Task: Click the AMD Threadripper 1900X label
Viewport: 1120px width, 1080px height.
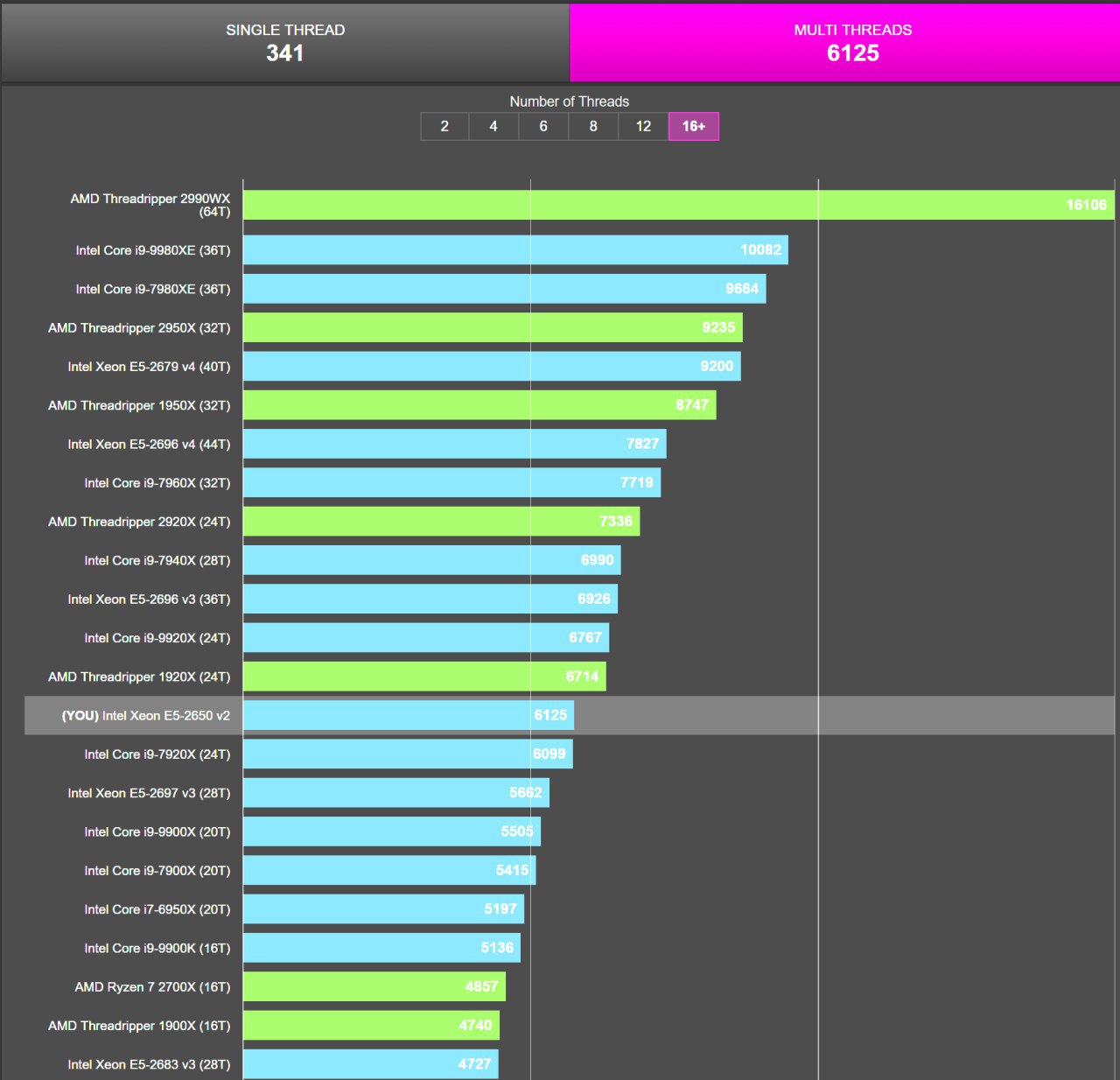Action: 139,1026
